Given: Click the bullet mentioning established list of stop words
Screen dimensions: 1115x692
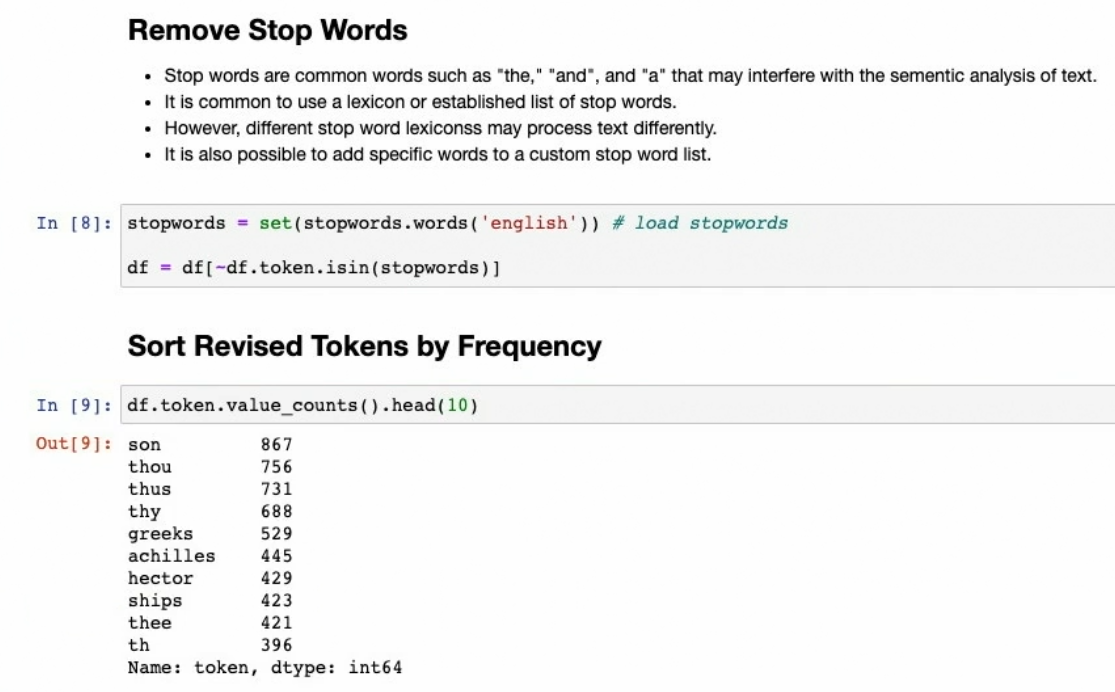Looking at the screenshot, I should [x=436, y=102].
